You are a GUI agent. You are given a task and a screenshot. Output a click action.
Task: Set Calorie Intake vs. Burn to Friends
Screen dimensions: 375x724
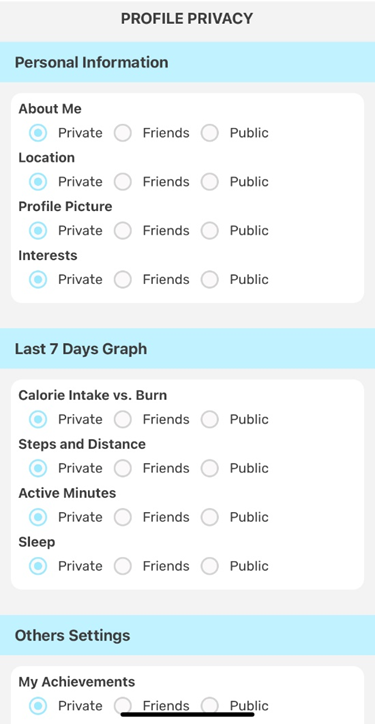[123, 420]
